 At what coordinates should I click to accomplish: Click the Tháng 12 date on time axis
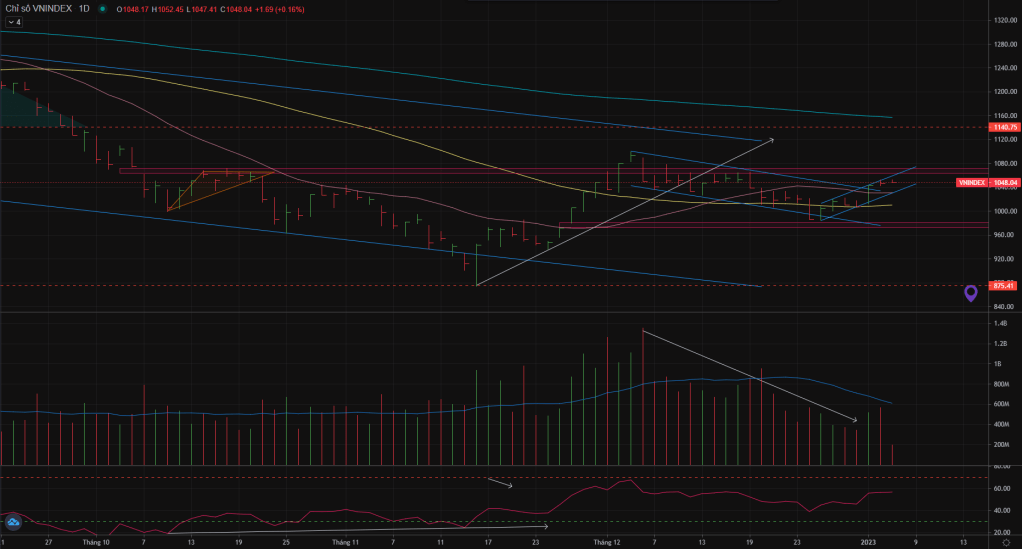click(607, 542)
